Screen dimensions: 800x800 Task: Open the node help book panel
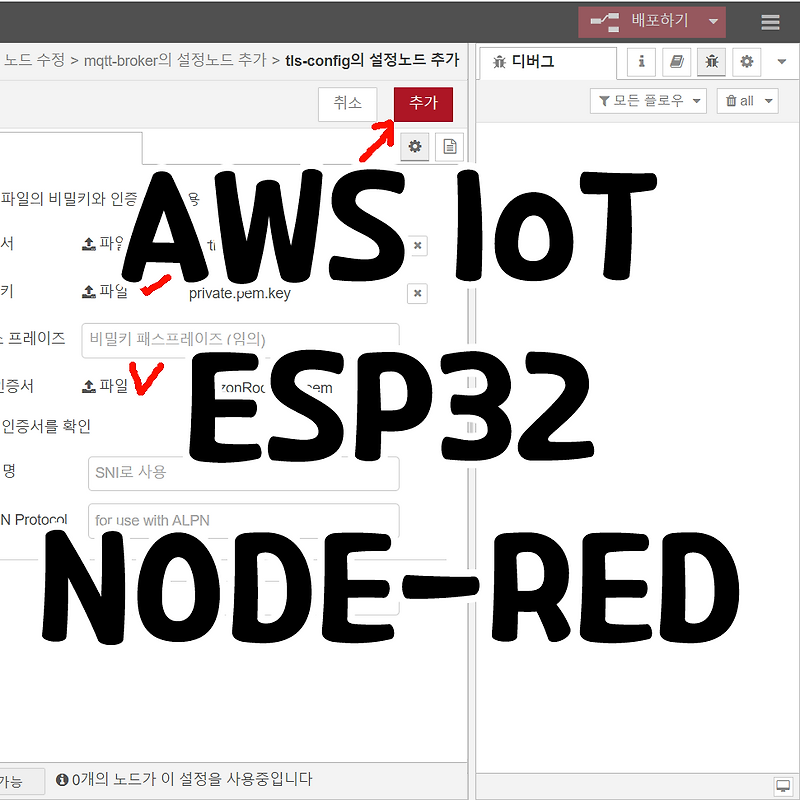[676, 62]
